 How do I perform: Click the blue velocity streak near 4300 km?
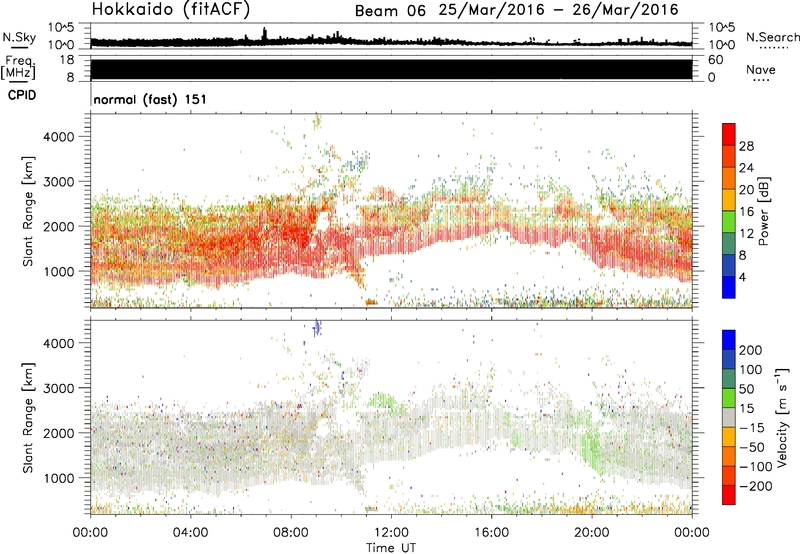coord(317,328)
